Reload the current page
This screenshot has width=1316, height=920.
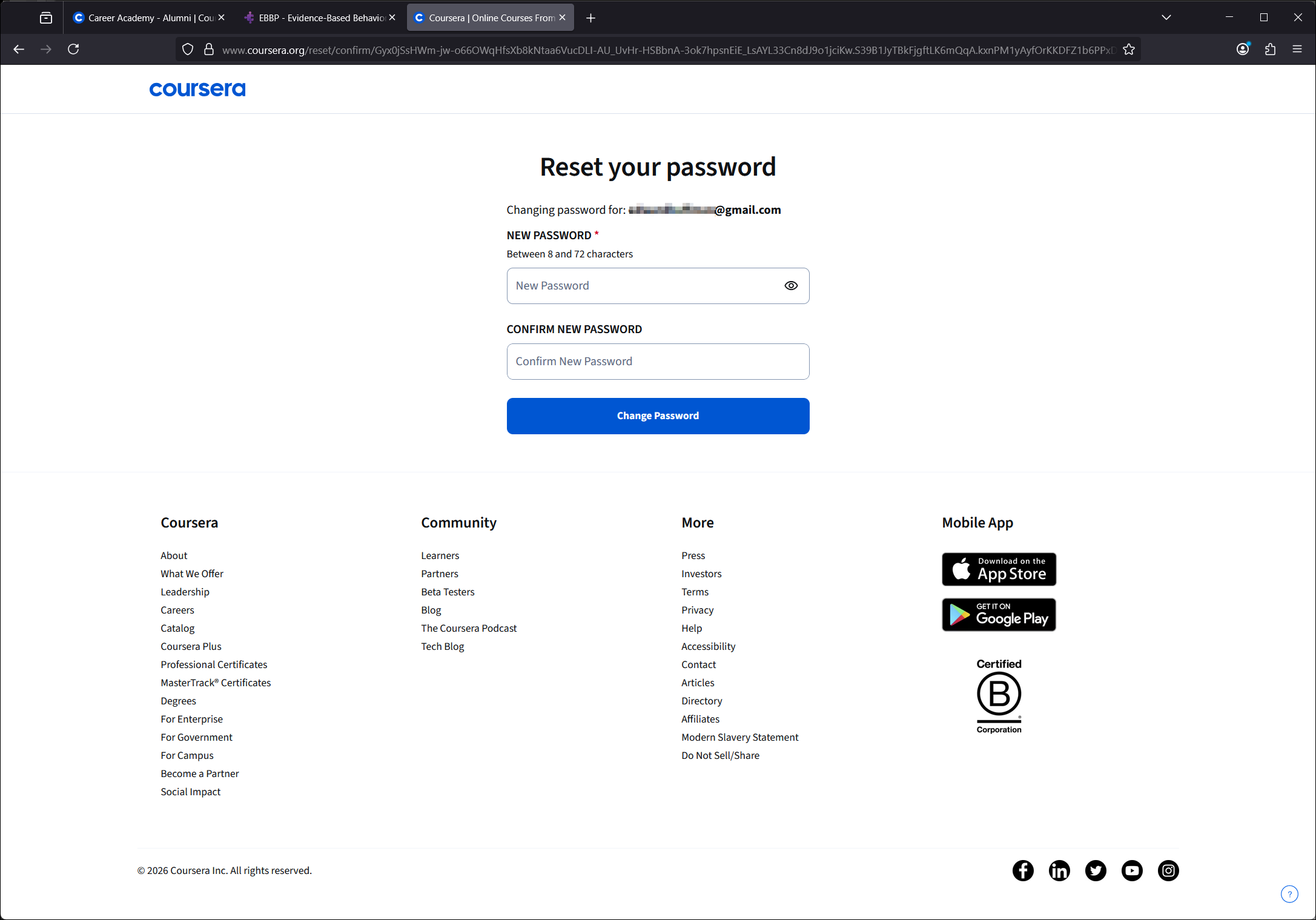click(73, 49)
